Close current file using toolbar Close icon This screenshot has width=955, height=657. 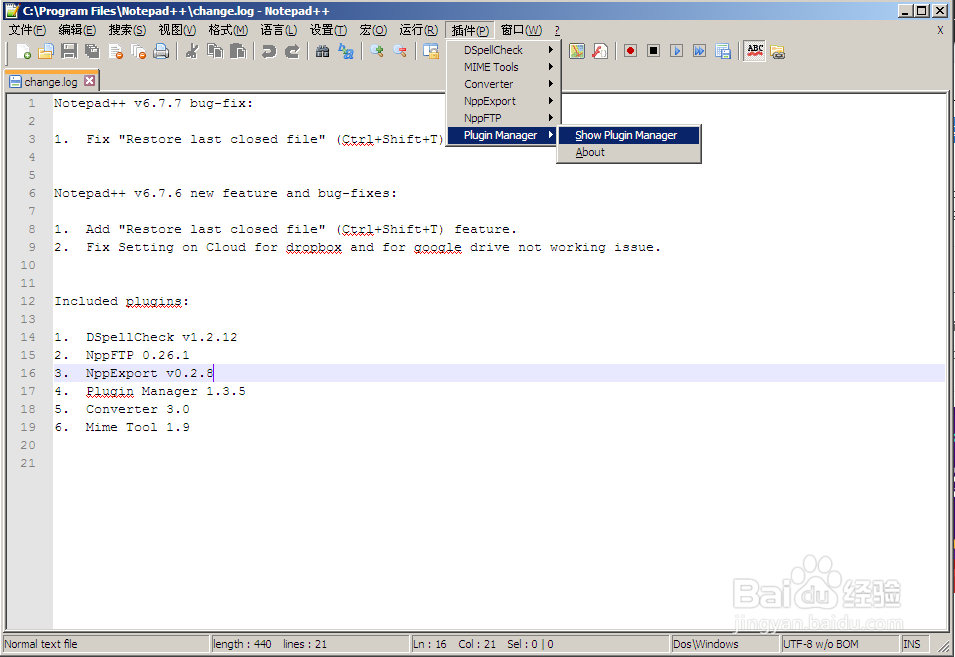click(x=115, y=52)
